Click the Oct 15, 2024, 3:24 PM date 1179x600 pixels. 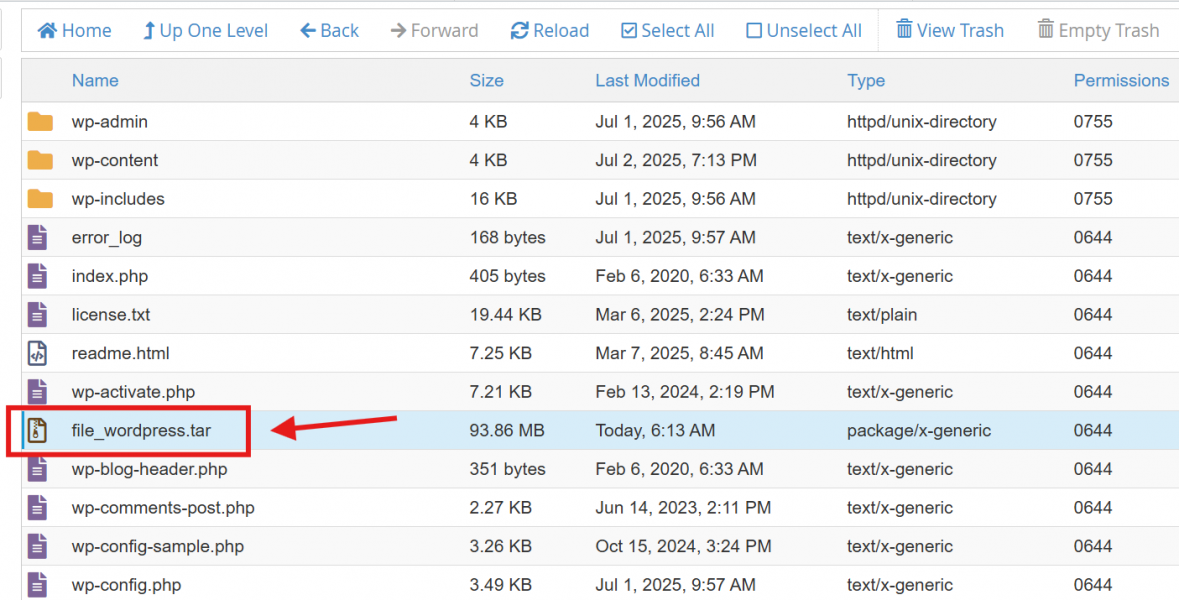point(683,547)
